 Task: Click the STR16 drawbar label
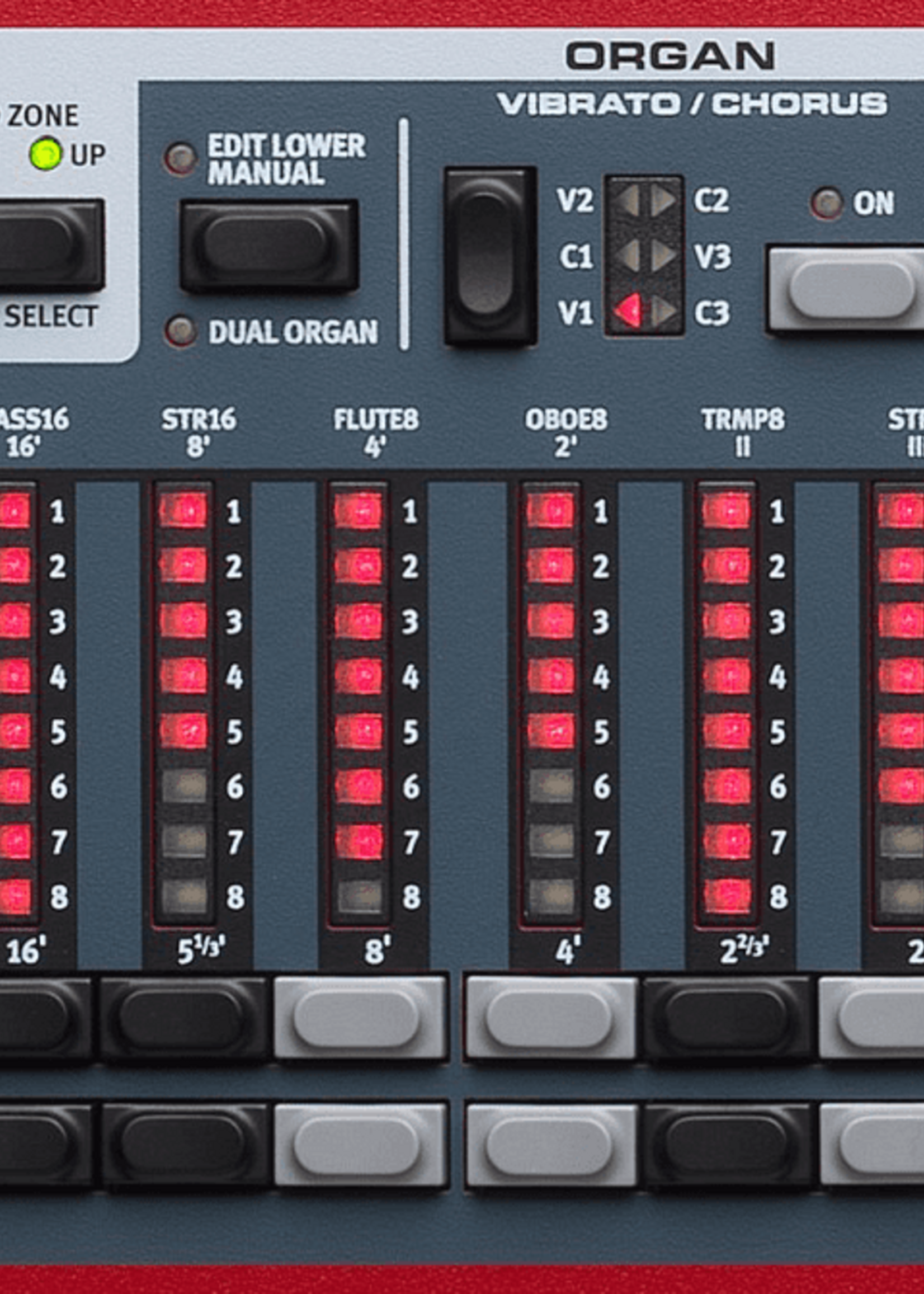[199, 420]
